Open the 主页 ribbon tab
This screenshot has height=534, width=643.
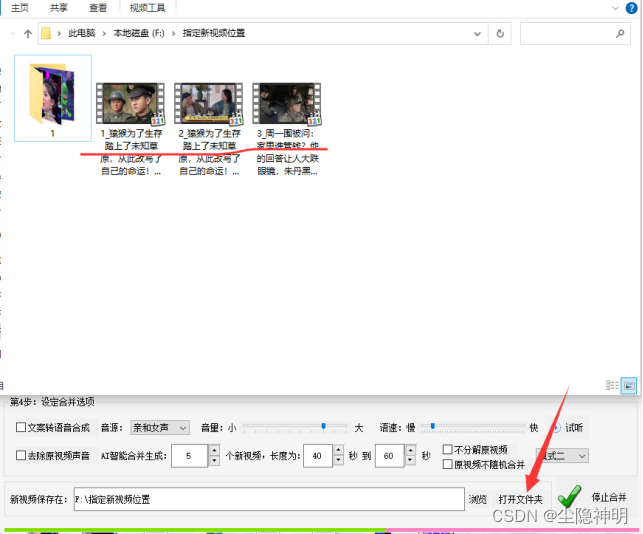(20, 8)
